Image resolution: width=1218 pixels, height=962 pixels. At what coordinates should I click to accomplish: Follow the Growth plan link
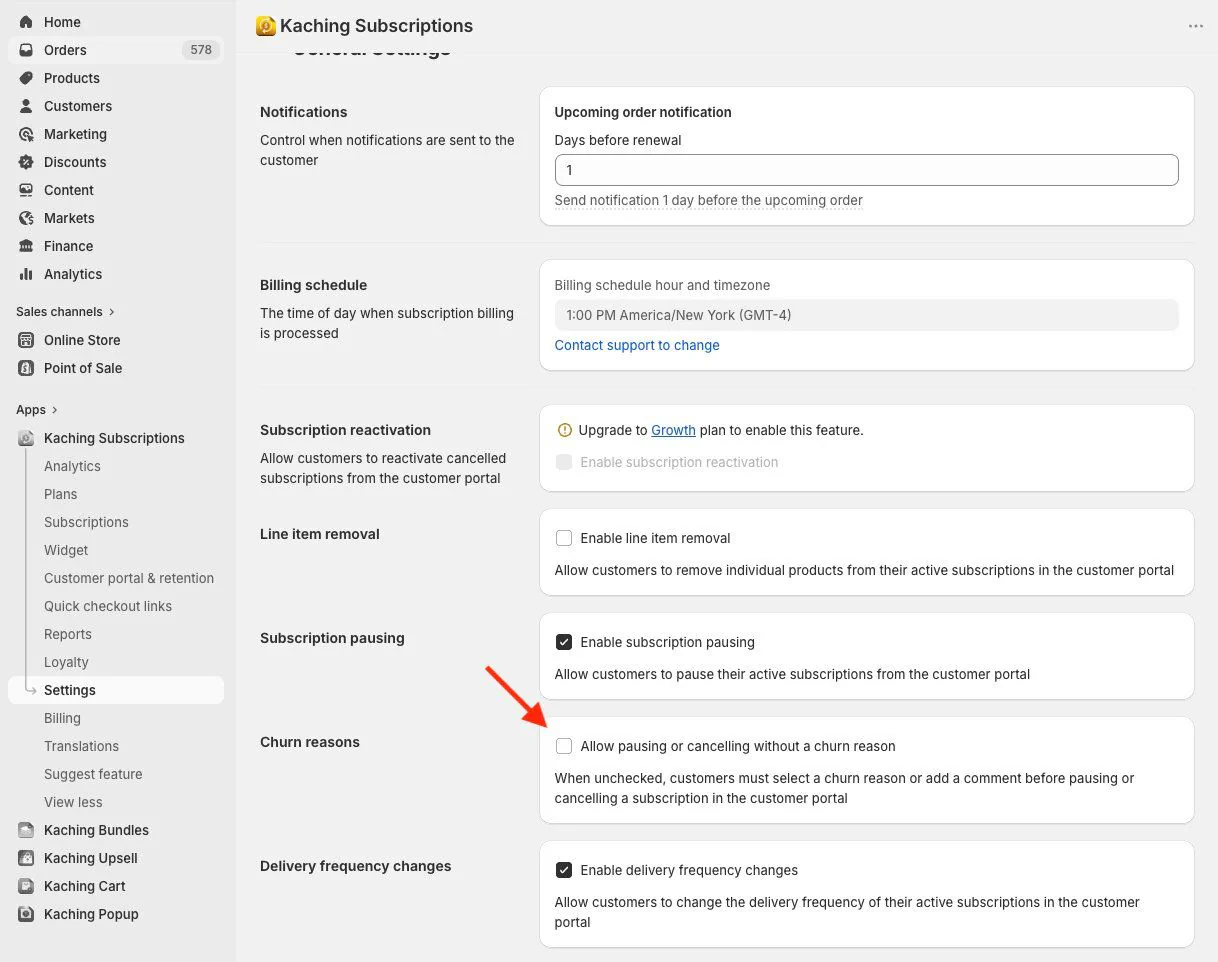673,430
